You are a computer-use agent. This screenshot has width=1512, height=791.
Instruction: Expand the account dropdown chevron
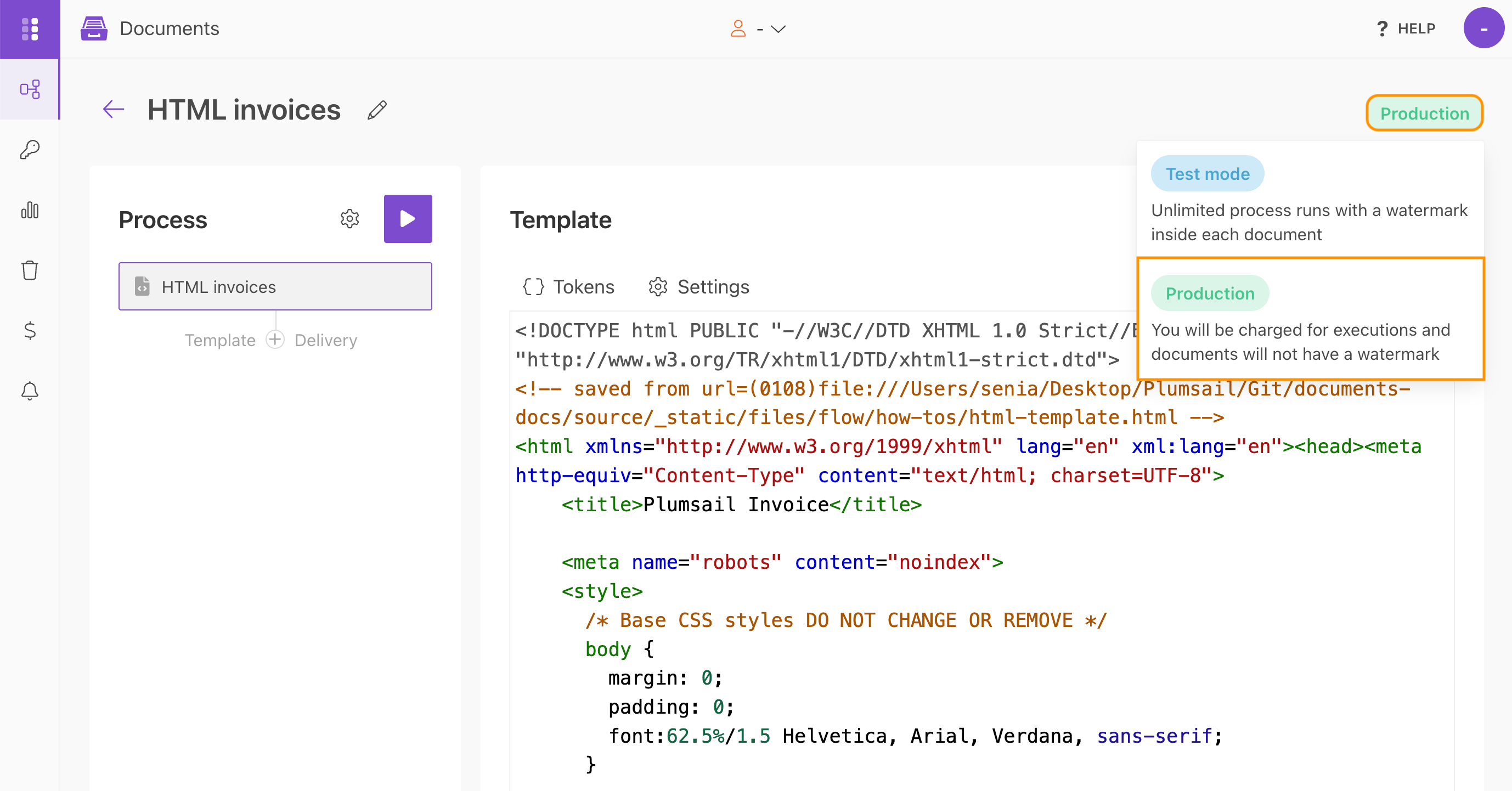(778, 29)
